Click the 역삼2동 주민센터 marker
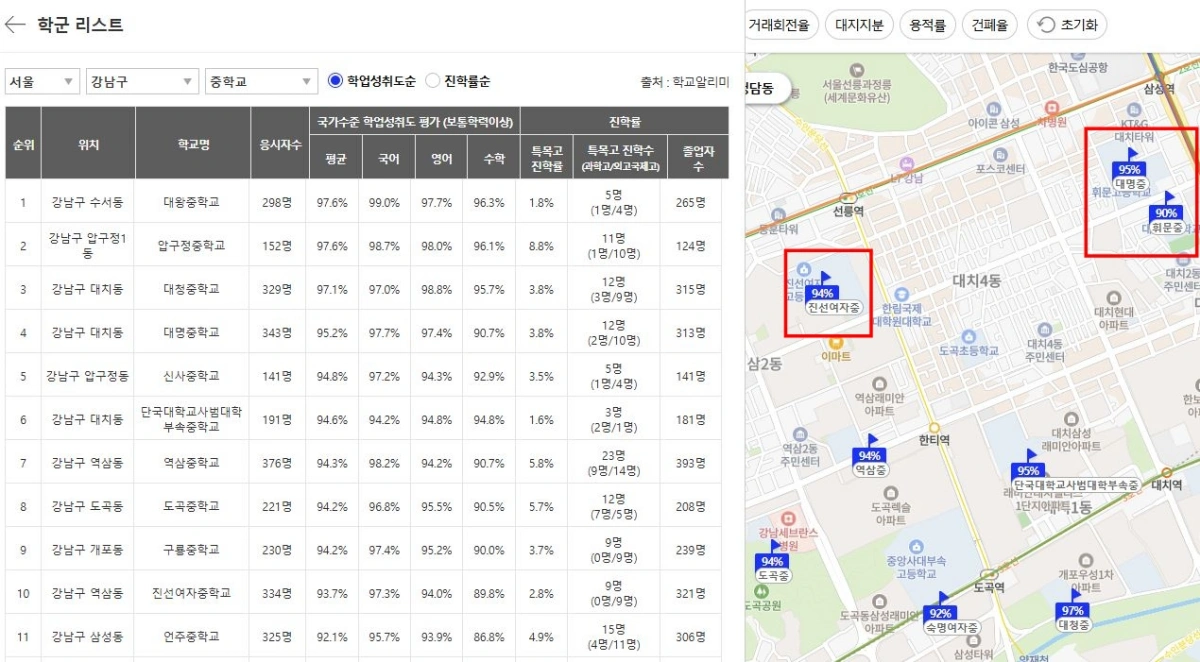The width and height of the screenshot is (1200, 662). 801,435
